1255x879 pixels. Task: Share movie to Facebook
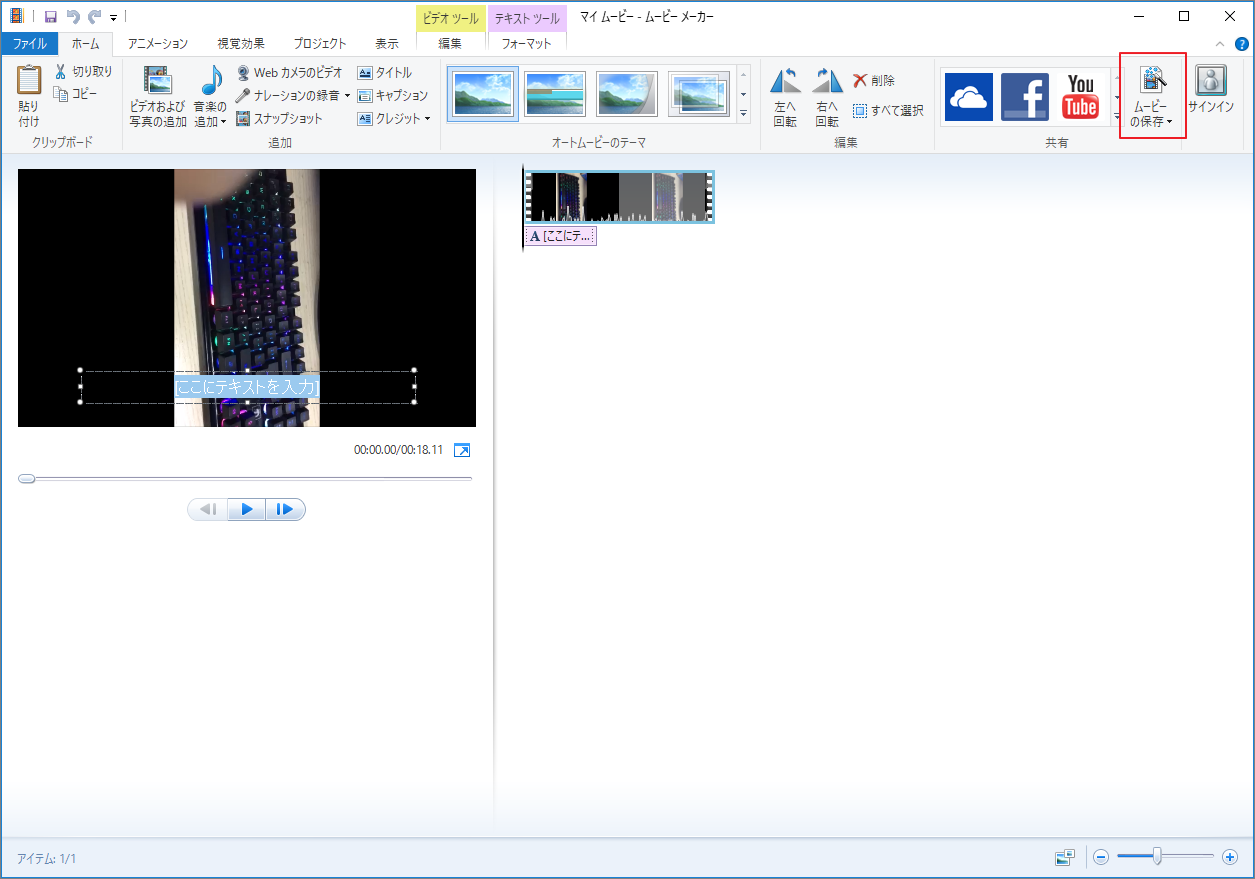point(1025,97)
